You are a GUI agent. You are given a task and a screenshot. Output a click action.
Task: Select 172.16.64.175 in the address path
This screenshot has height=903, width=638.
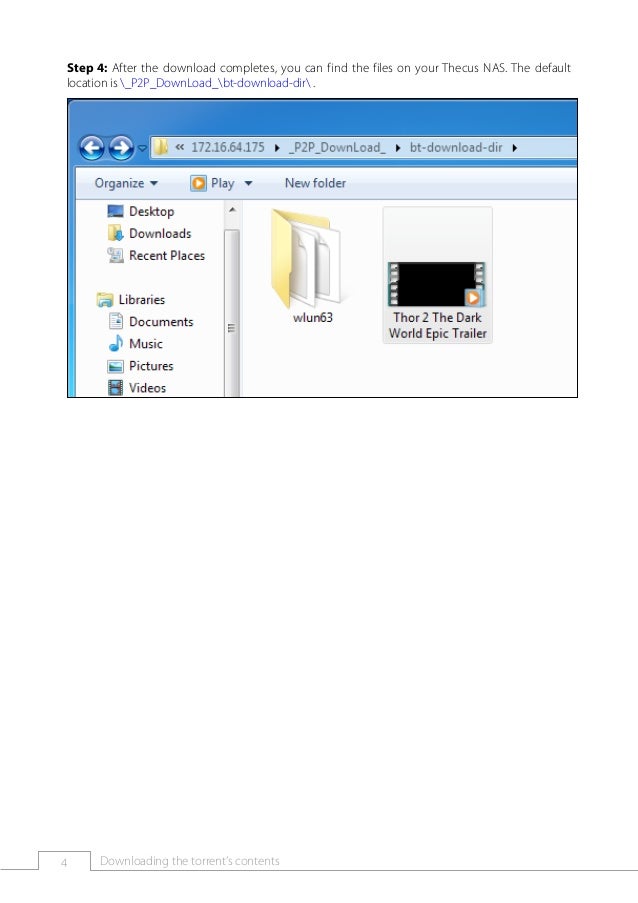(x=228, y=147)
